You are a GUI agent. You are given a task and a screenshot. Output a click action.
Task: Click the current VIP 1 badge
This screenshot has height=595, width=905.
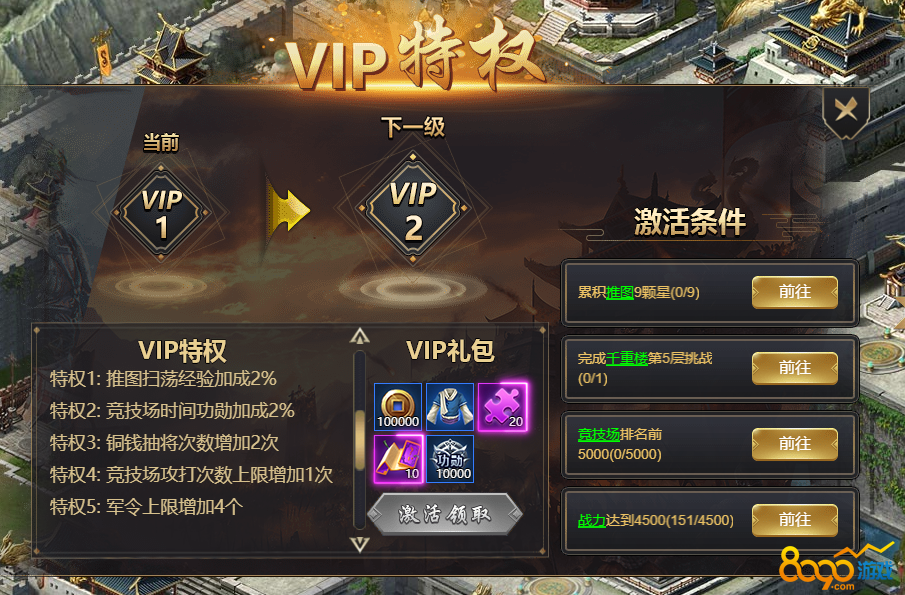(x=161, y=213)
